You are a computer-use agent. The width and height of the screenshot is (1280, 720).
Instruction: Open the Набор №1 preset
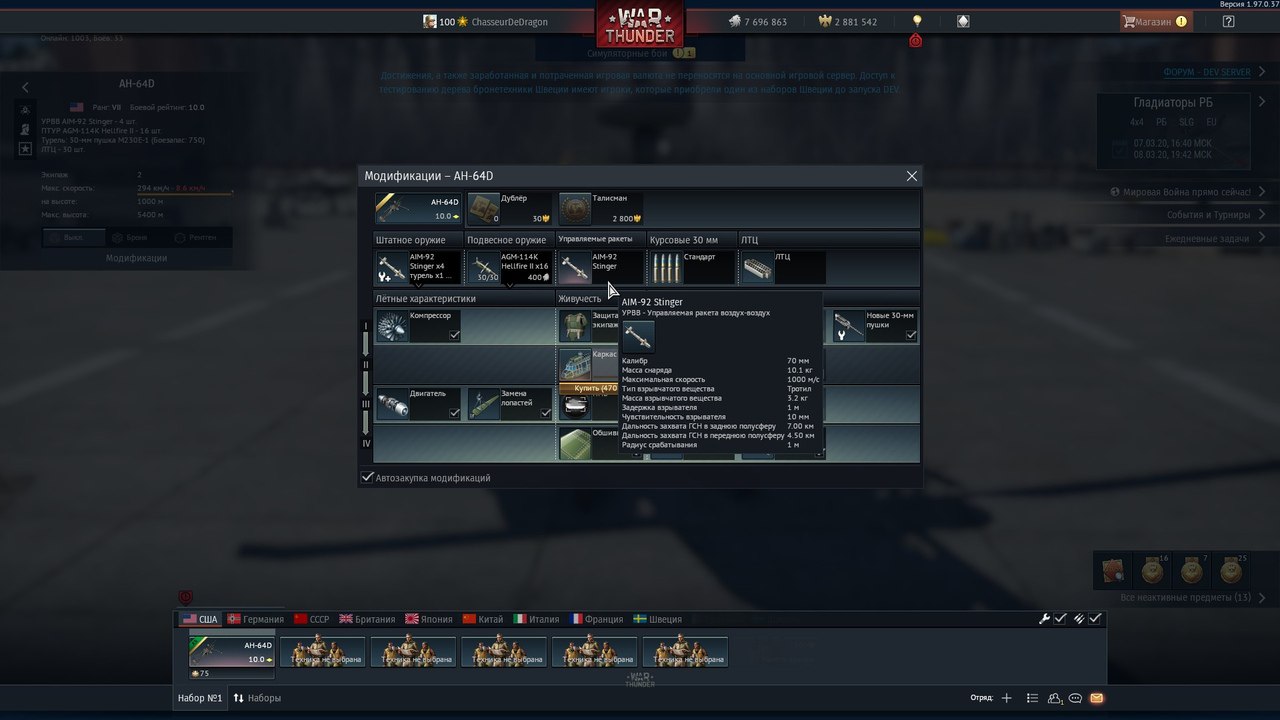point(200,698)
